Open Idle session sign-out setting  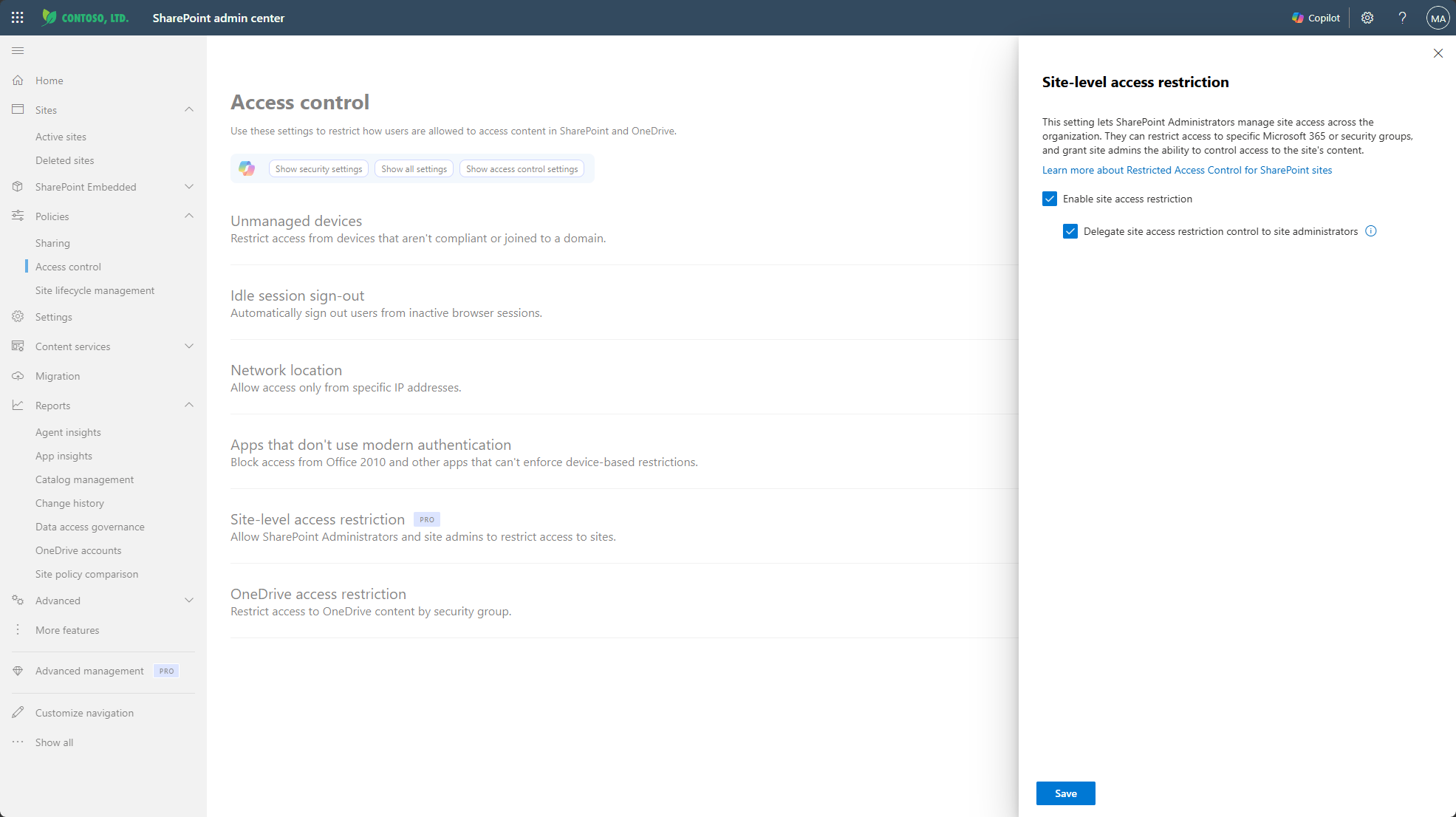(x=297, y=295)
